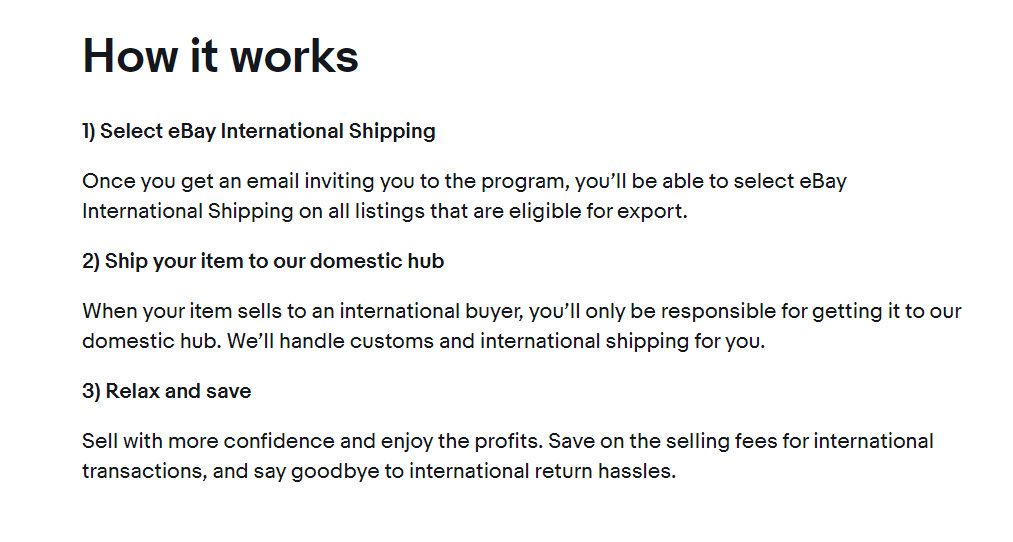Click the paragraph starting "Once you get an email"
The height and width of the screenshot is (542, 1013).
click(465, 196)
